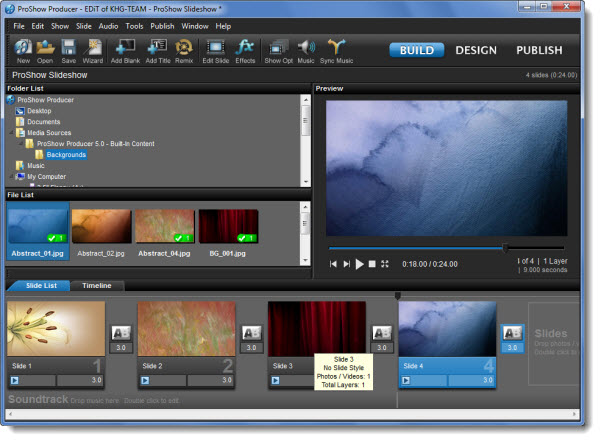The image size is (600, 441).
Task: Collapse the My Computer tree node
Action: pyautogui.click(x=12, y=176)
